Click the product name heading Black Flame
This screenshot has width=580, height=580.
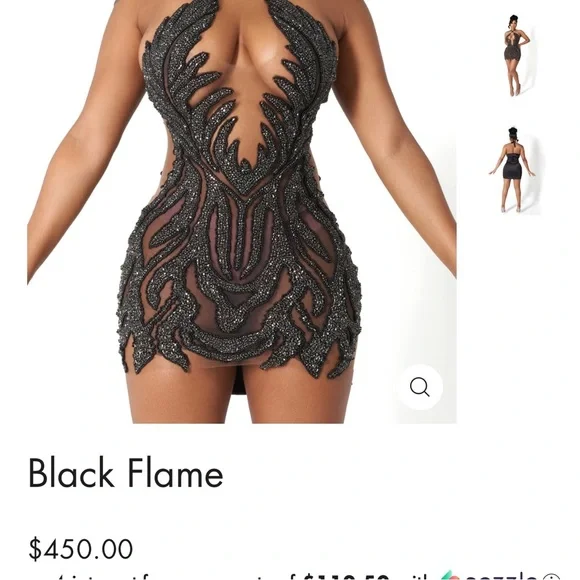coord(126,473)
